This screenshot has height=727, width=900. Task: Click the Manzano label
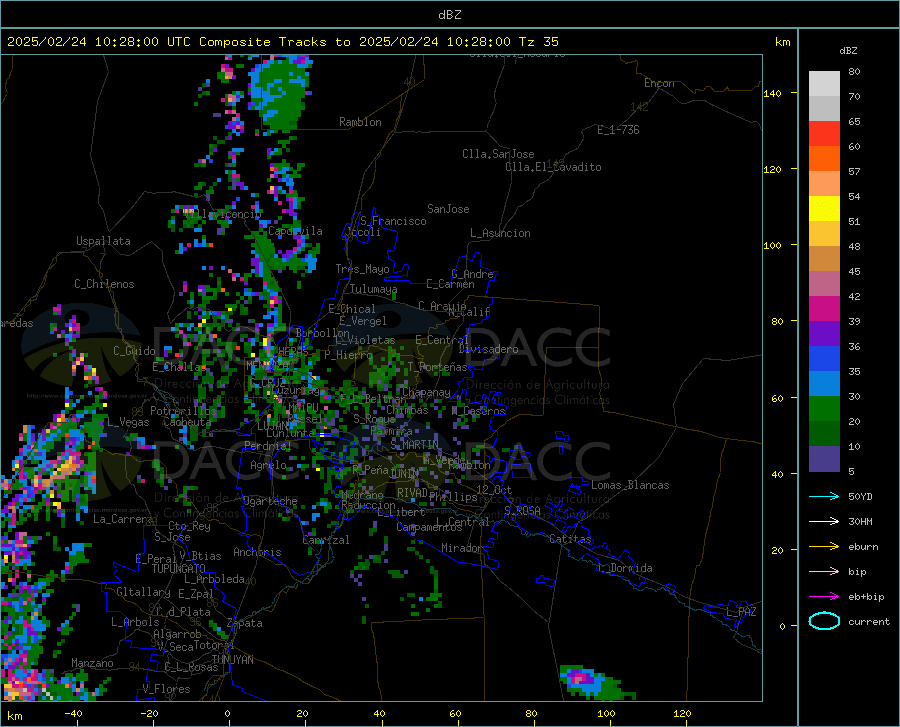[92, 663]
